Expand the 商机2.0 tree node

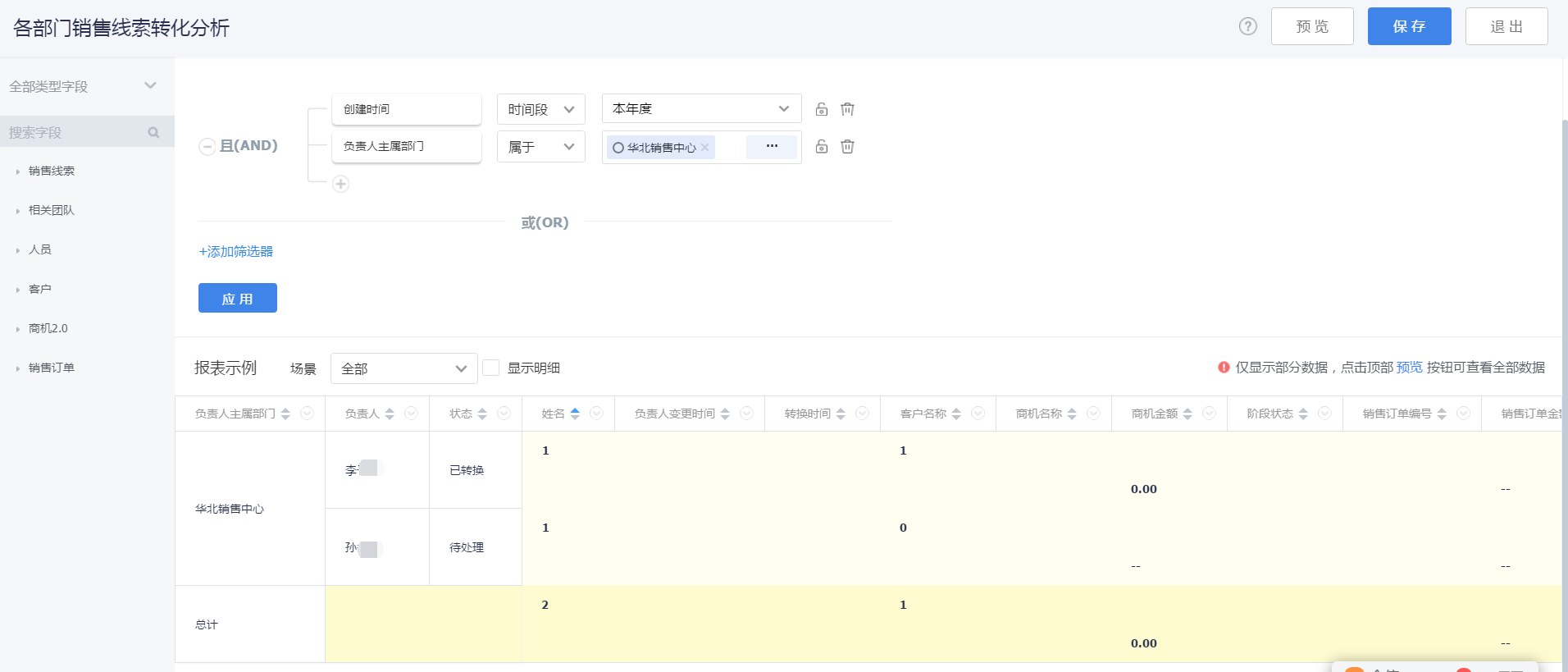click(18, 329)
